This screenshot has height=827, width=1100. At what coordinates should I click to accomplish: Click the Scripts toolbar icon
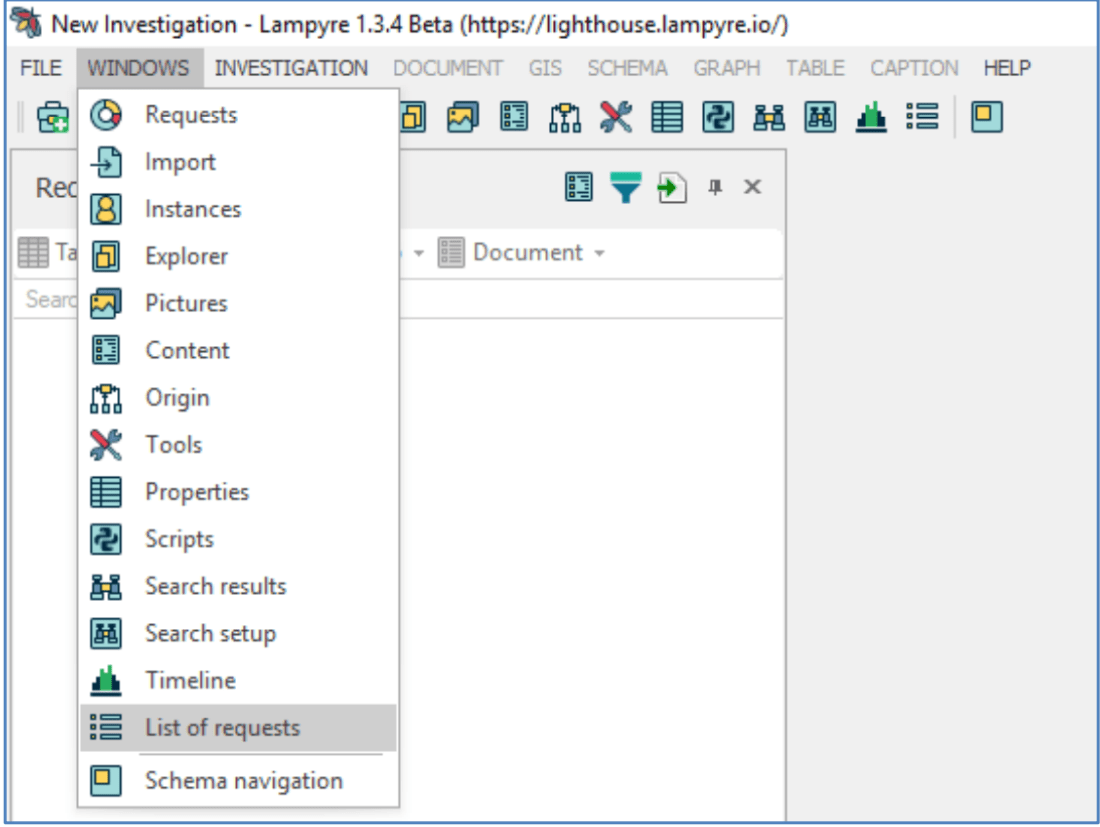[718, 117]
